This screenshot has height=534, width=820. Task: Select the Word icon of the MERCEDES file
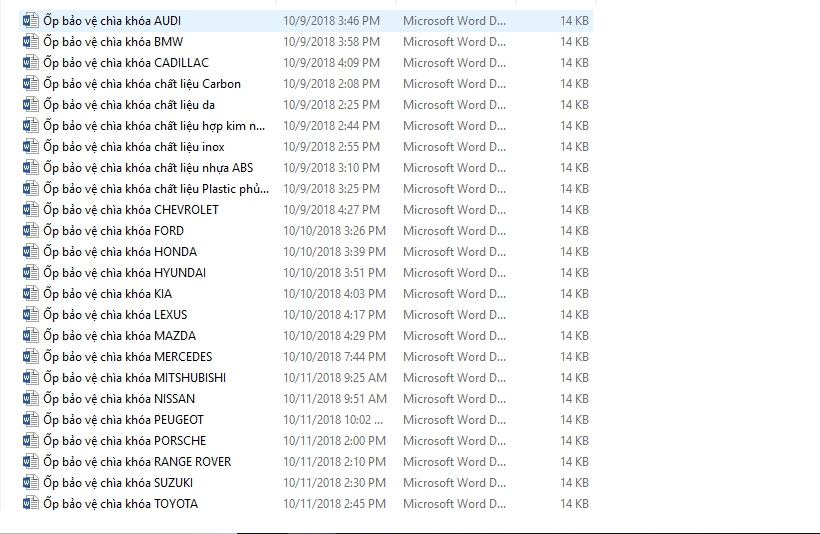31,357
